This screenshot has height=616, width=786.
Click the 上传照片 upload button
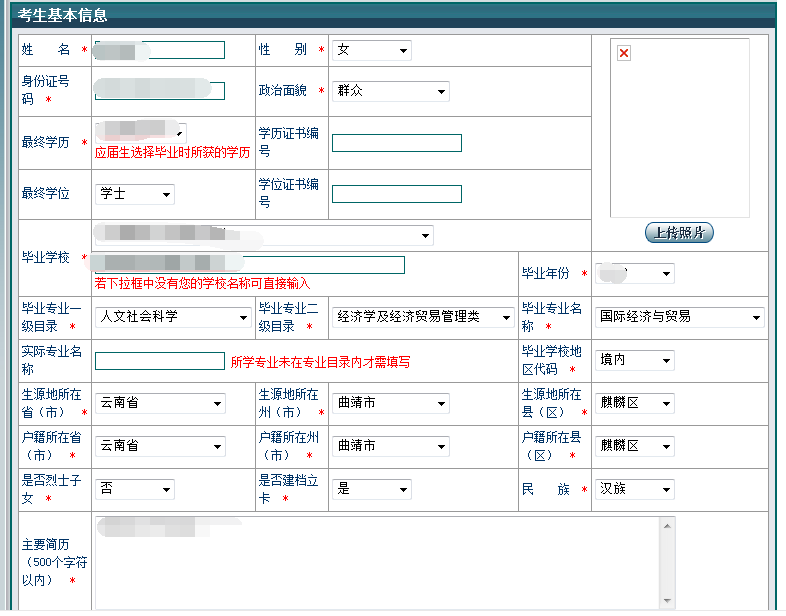click(x=679, y=233)
